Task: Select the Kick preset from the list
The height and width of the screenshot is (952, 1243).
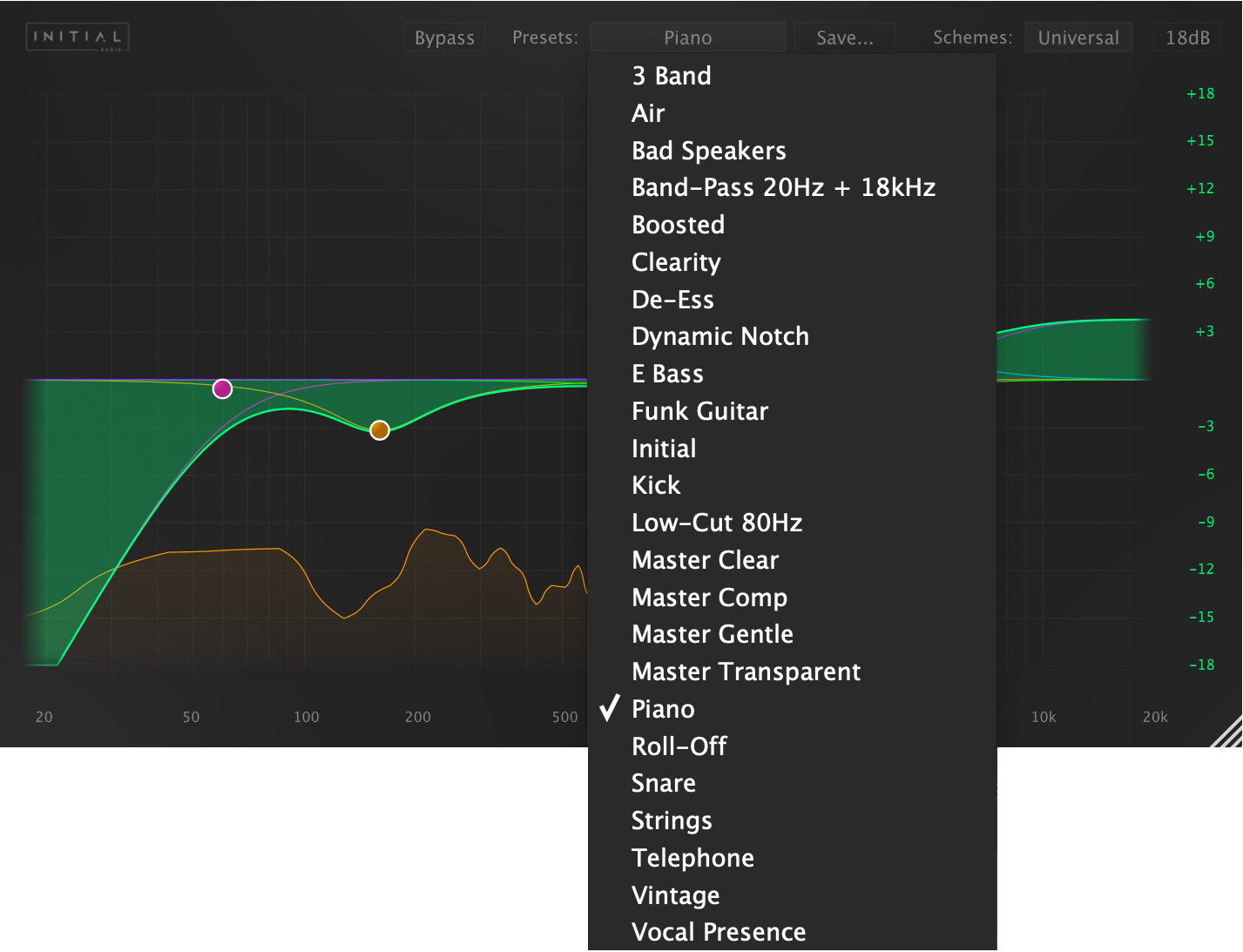Action: (657, 485)
